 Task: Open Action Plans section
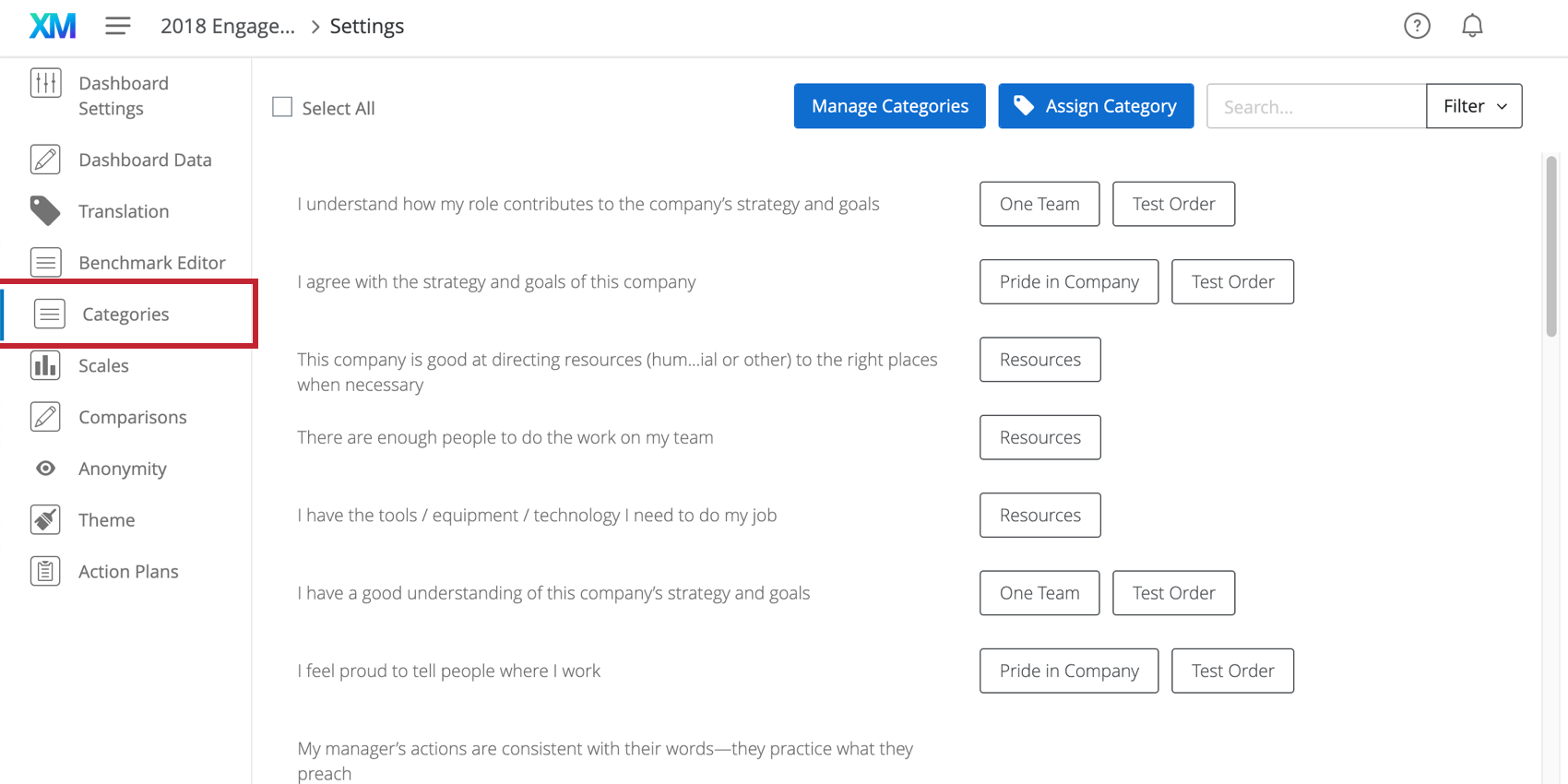(x=128, y=572)
